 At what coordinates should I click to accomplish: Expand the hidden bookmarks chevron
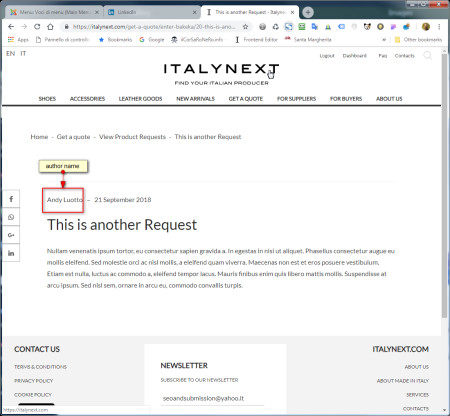click(384, 40)
